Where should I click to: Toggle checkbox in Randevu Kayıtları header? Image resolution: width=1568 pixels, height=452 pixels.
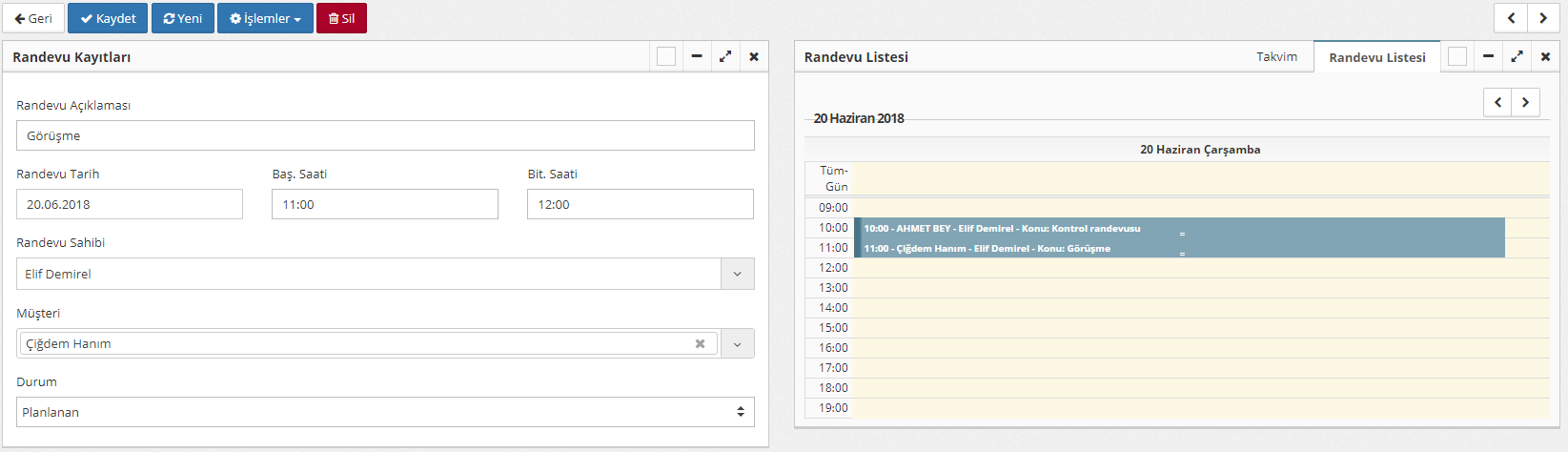(666, 57)
